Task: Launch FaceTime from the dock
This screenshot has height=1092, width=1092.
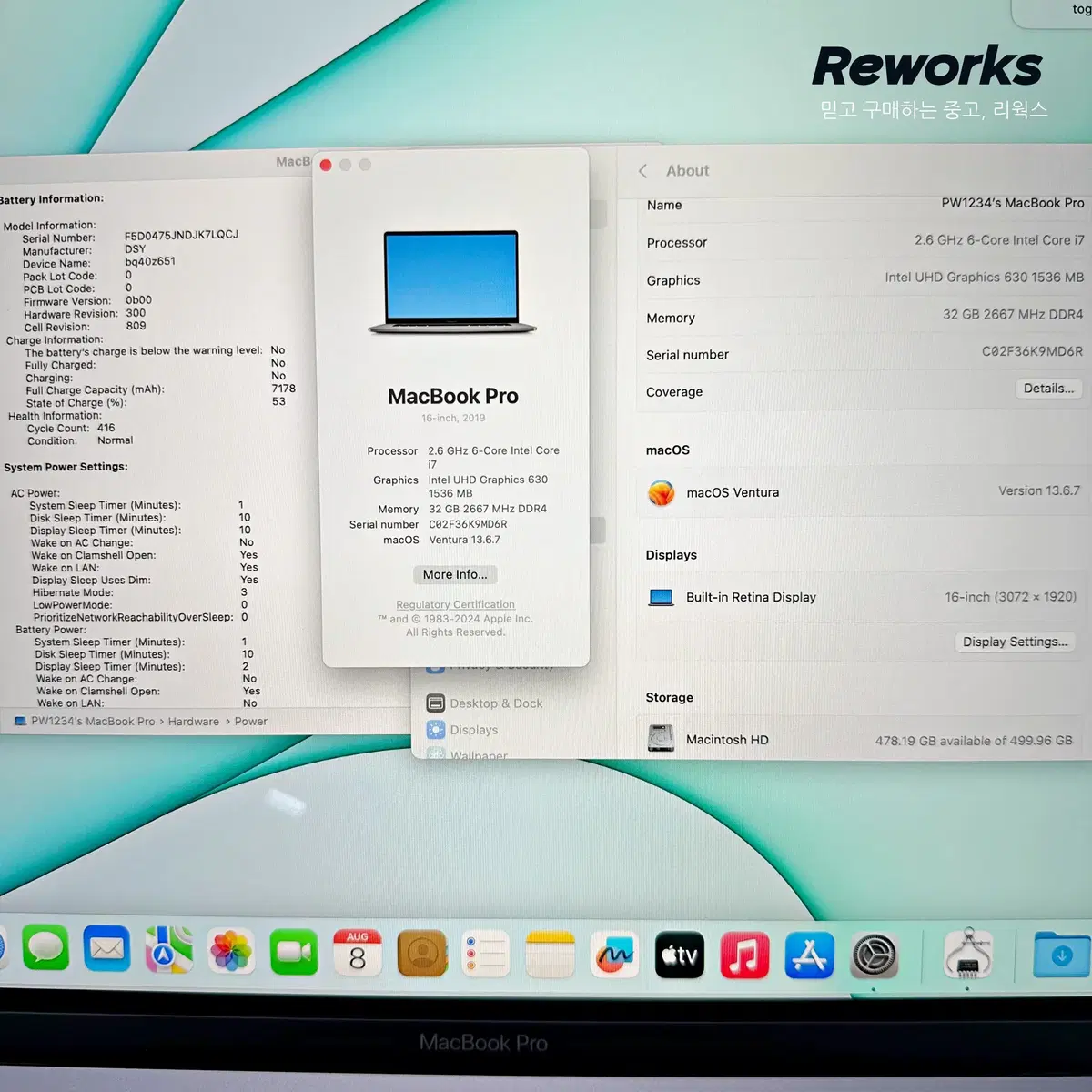Action: [x=294, y=952]
